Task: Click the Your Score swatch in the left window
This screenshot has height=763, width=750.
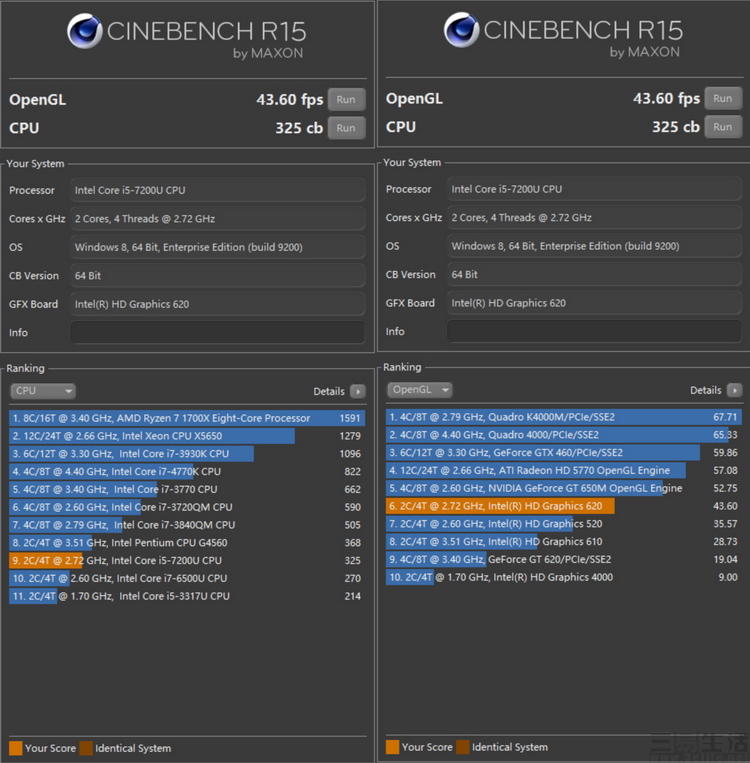Action: pos(16,748)
